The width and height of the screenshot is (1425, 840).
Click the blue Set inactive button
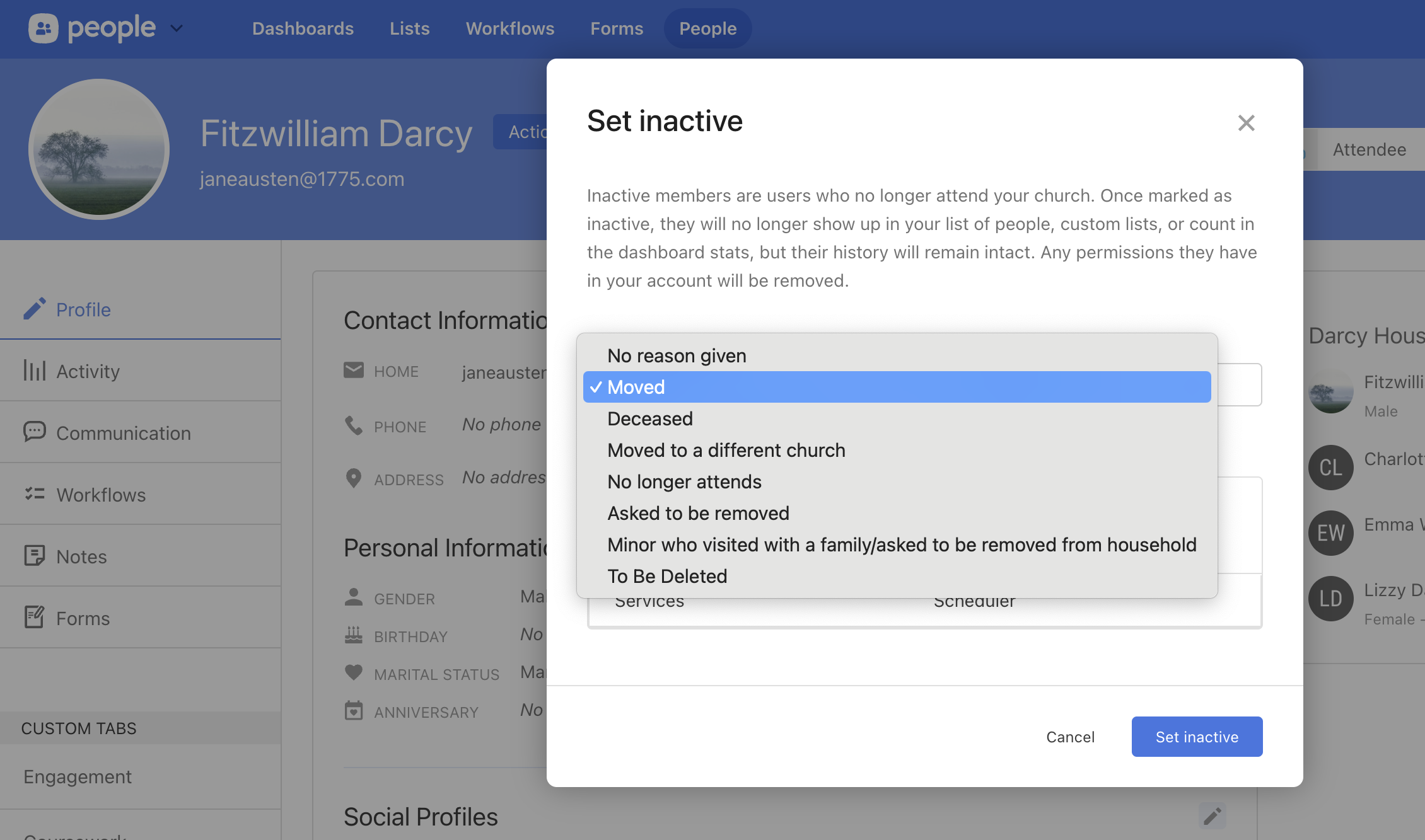click(1196, 737)
